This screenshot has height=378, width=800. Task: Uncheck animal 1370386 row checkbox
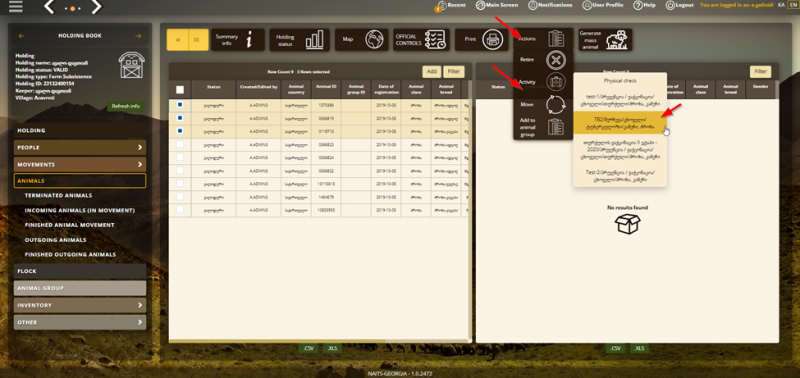pyautogui.click(x=180, y=105)
